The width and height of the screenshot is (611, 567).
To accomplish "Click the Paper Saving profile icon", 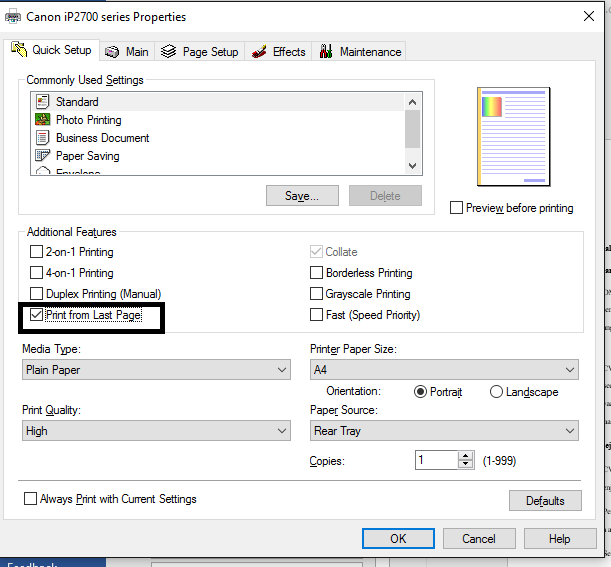I will (42, 155).
